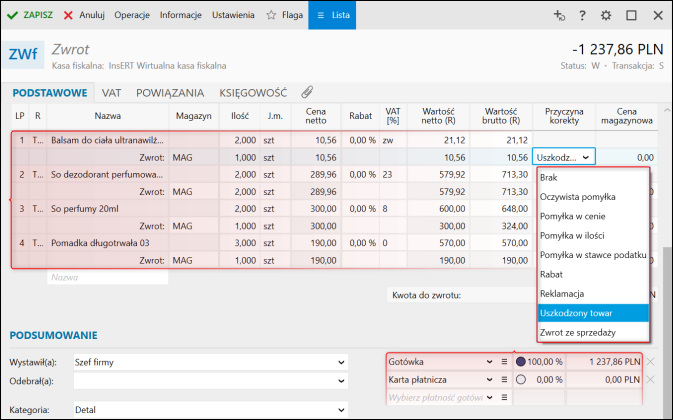The image size is (673, 420).
Task: Open the Gotówka payment row menu icon
Action: coord(505,361)
